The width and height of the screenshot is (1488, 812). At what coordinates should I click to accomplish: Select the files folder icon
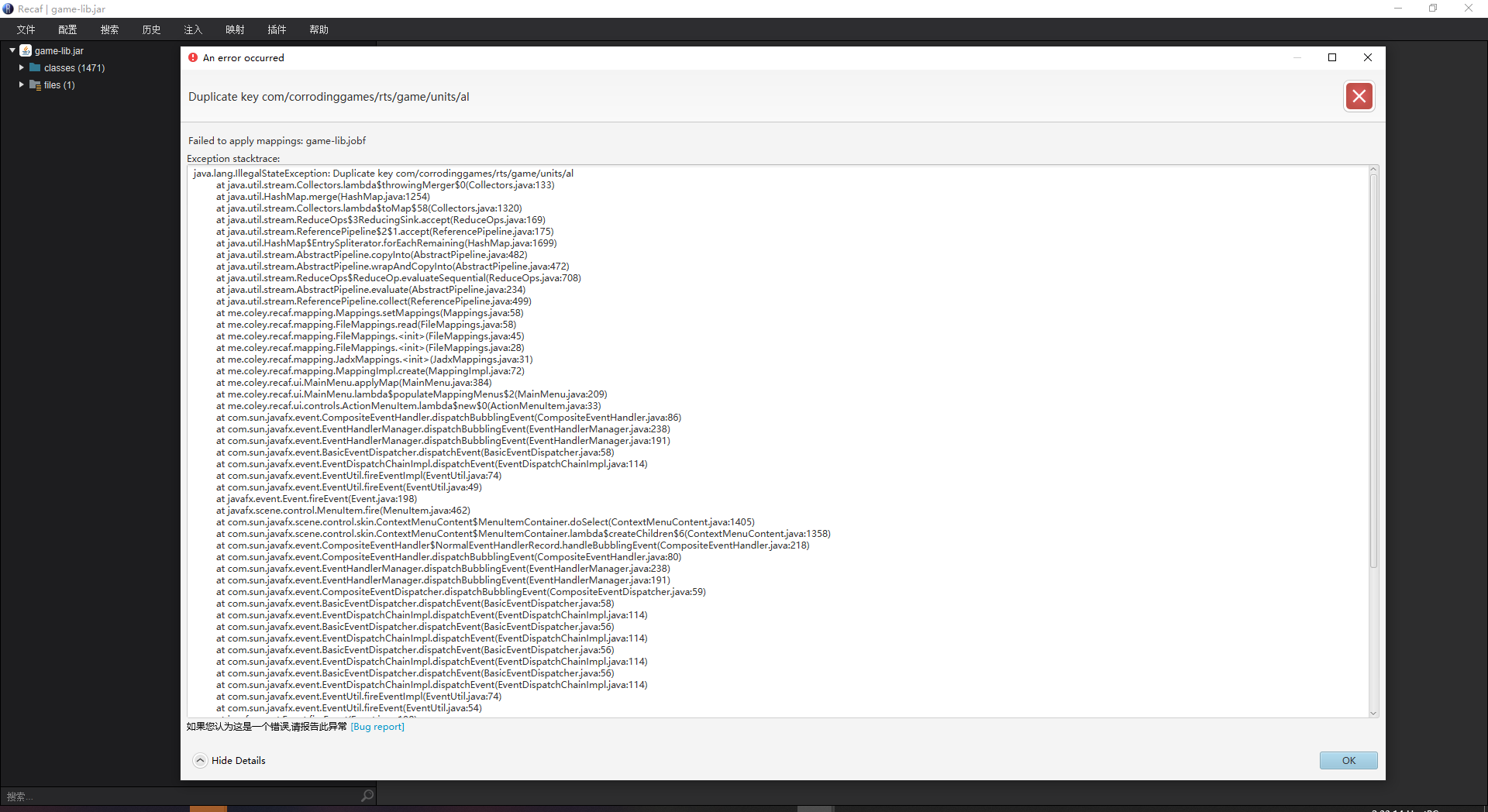[35, 84]
